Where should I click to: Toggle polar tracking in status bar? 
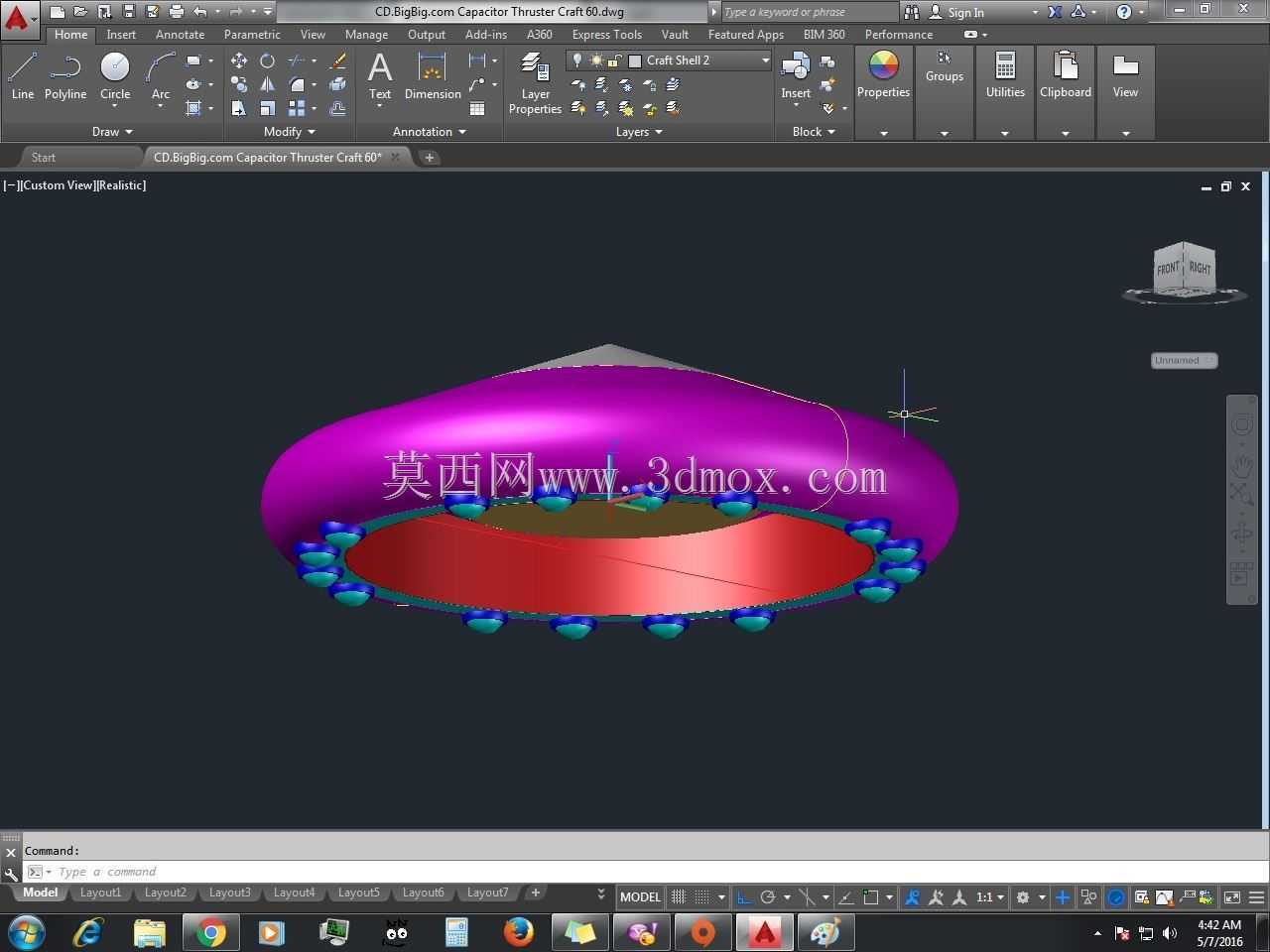[767, 896]
